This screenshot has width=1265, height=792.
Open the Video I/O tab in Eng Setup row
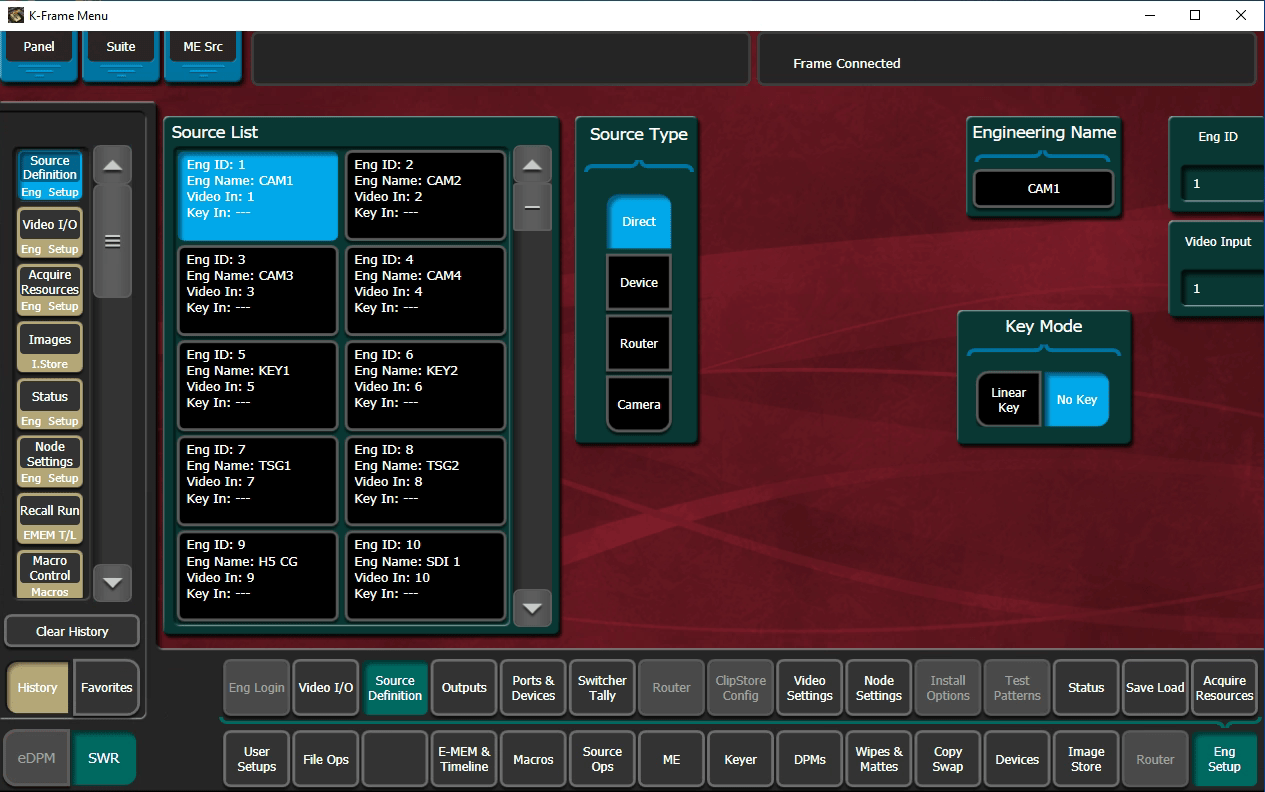click(326, 687)
